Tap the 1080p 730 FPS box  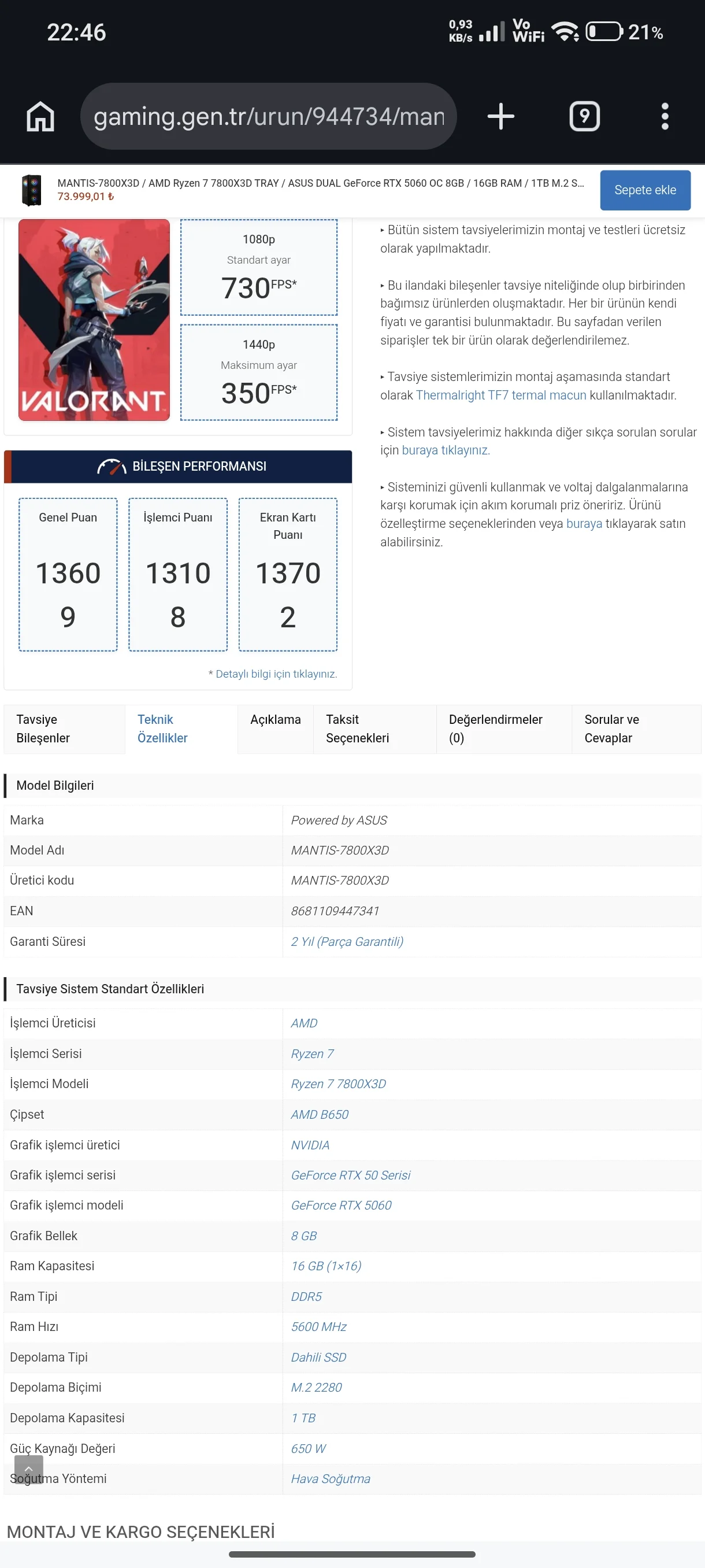pos(258,267)
